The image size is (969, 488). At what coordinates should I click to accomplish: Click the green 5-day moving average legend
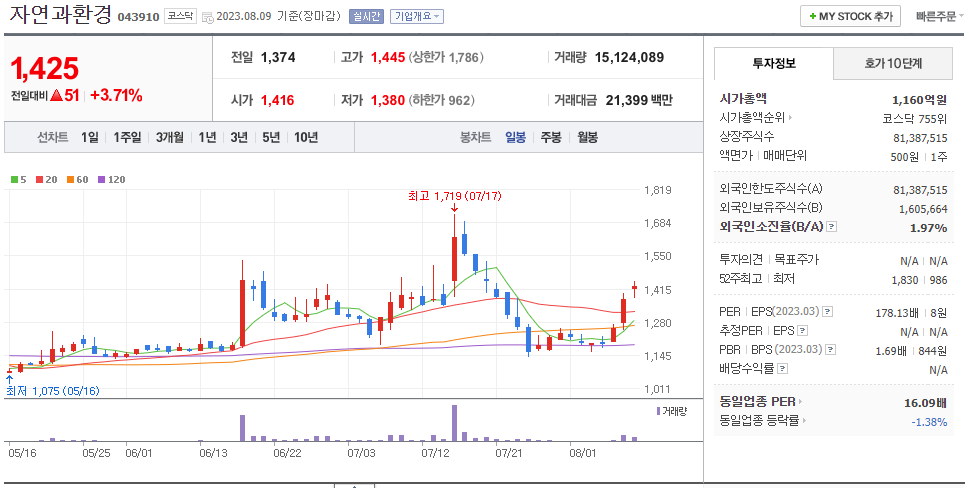click(19, 180)
